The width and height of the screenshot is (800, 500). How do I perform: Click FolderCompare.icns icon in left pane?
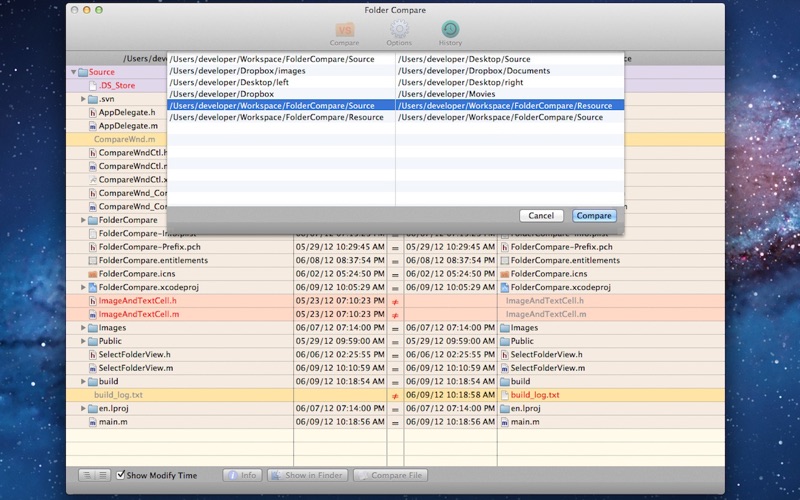pos(93,274)
